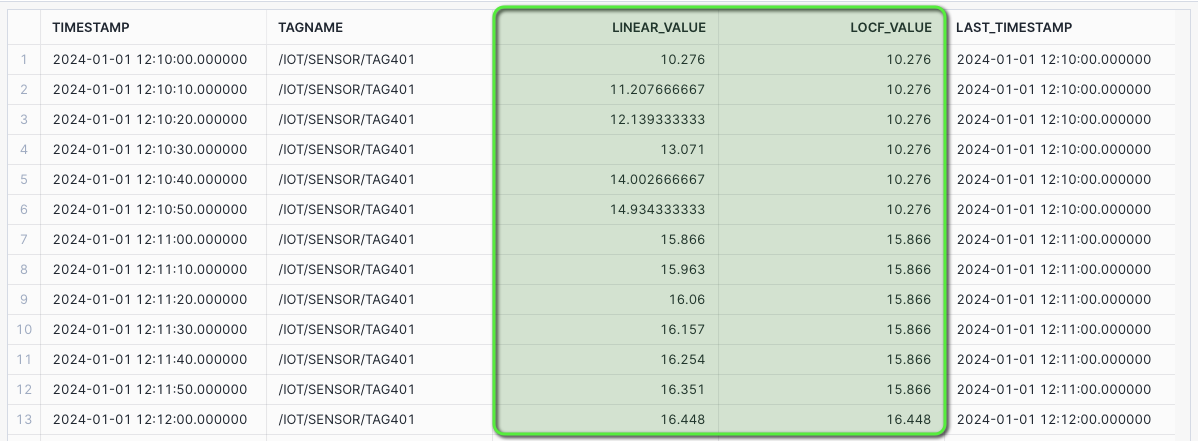Viewport: 1198px width, 441px height.
Task: Sort by the TIMESTAMP column header
Action: pos(91,28)
